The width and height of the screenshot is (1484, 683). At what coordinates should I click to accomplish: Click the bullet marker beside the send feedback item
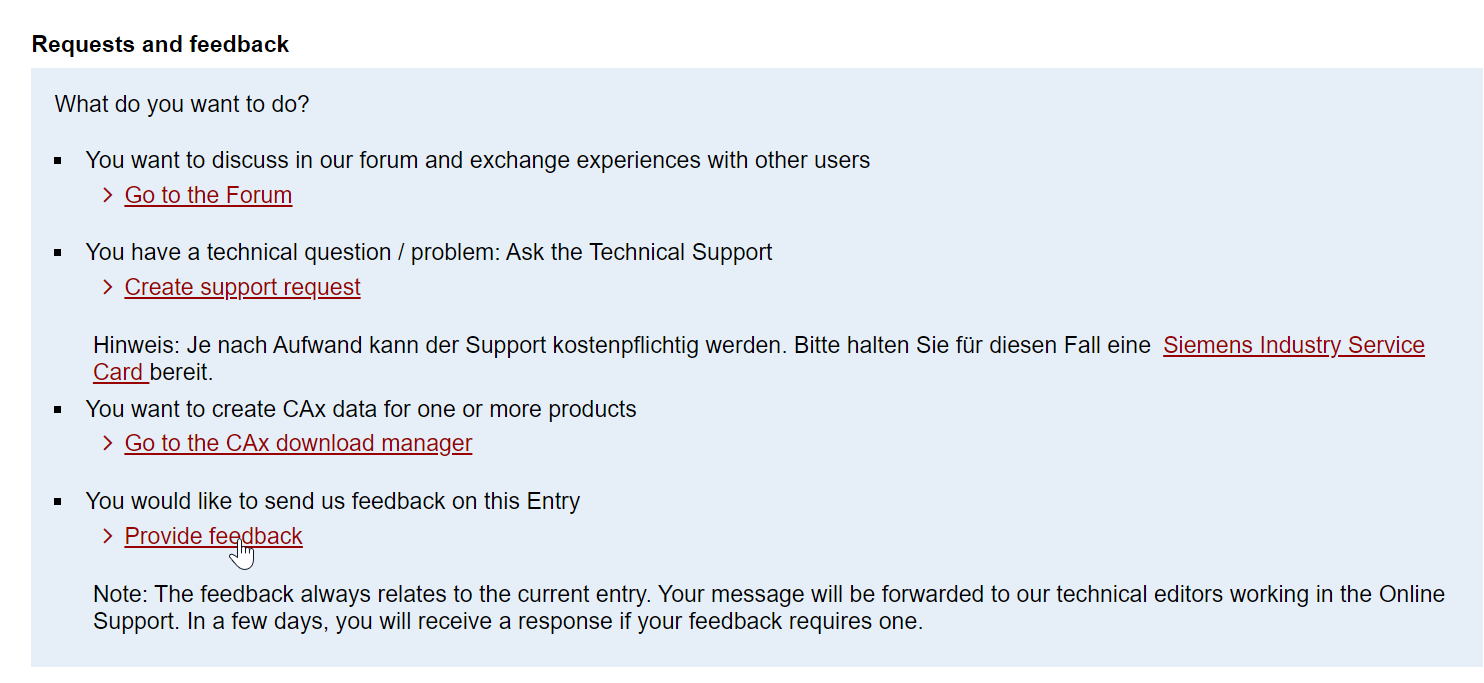[59, 502]
